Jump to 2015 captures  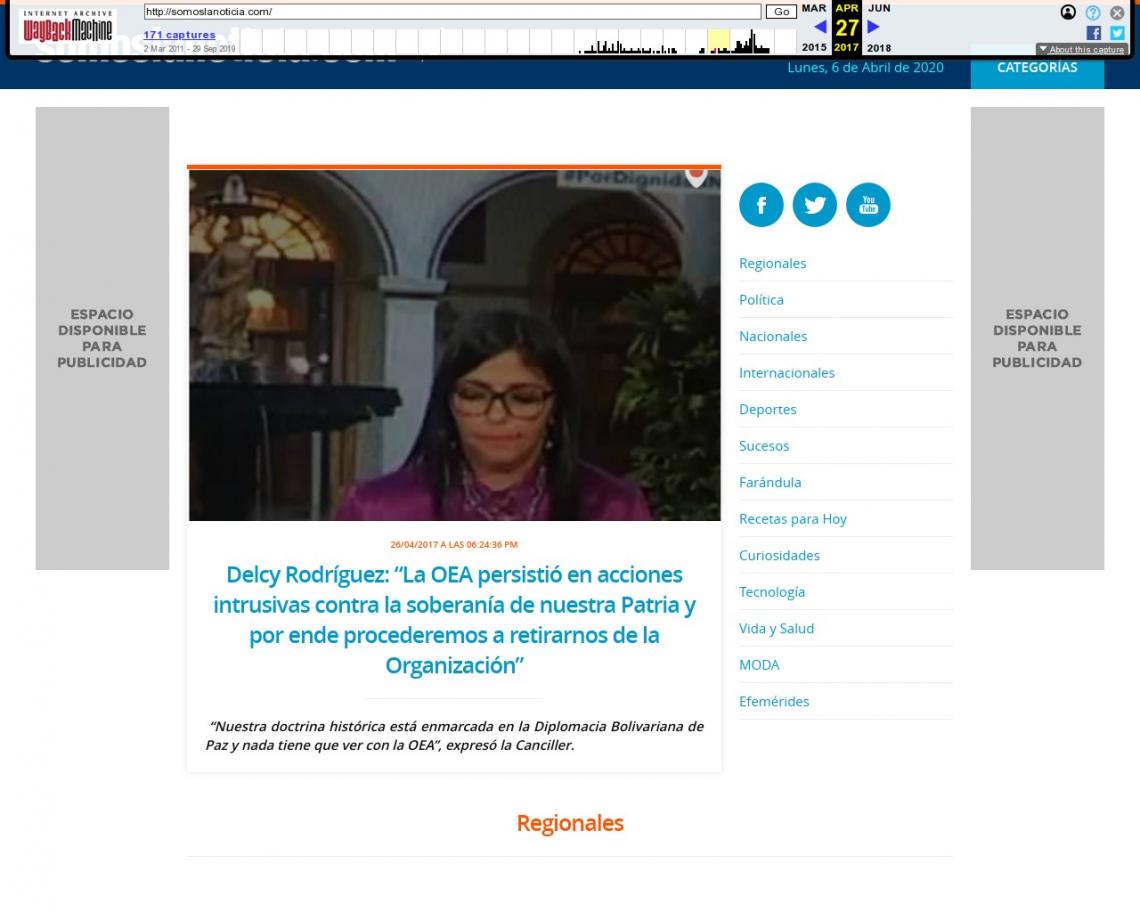(x=814, y=47)
